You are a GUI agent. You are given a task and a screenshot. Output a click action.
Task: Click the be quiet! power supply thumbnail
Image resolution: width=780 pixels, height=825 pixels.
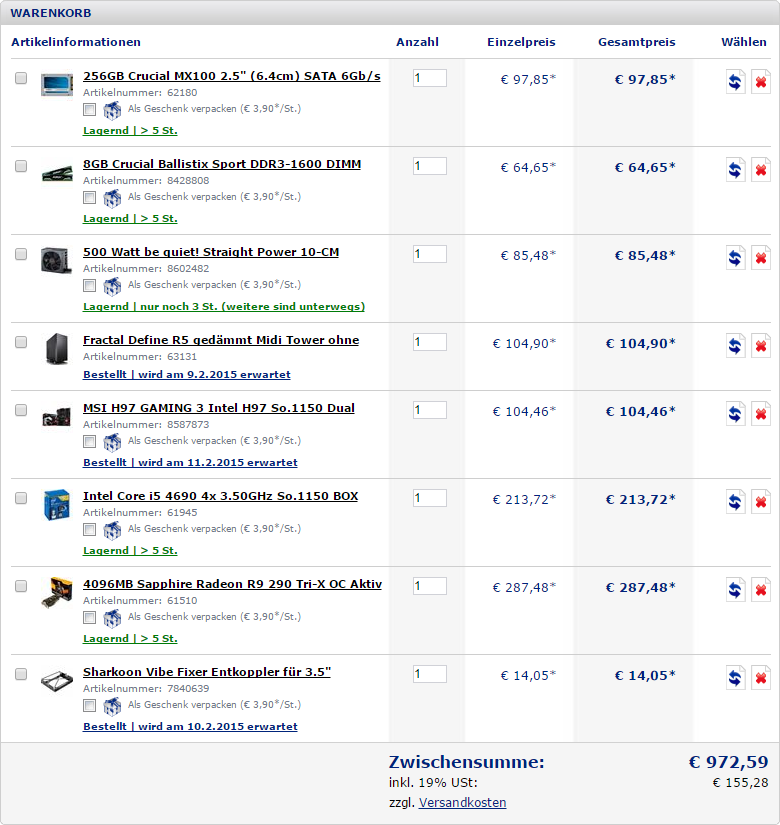tap(56, 260)
